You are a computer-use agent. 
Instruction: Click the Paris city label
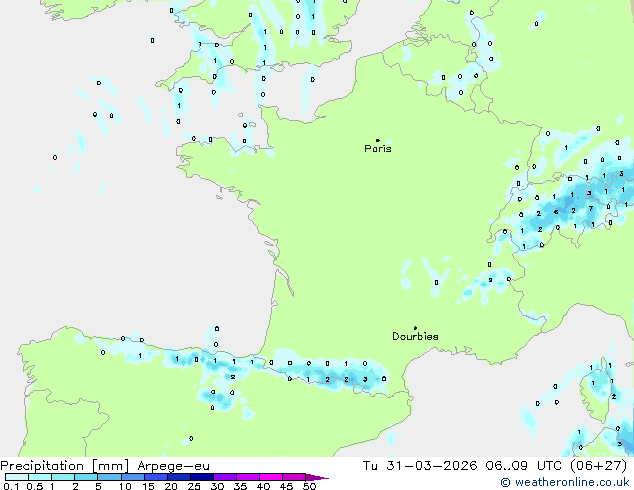pos(378,149)
